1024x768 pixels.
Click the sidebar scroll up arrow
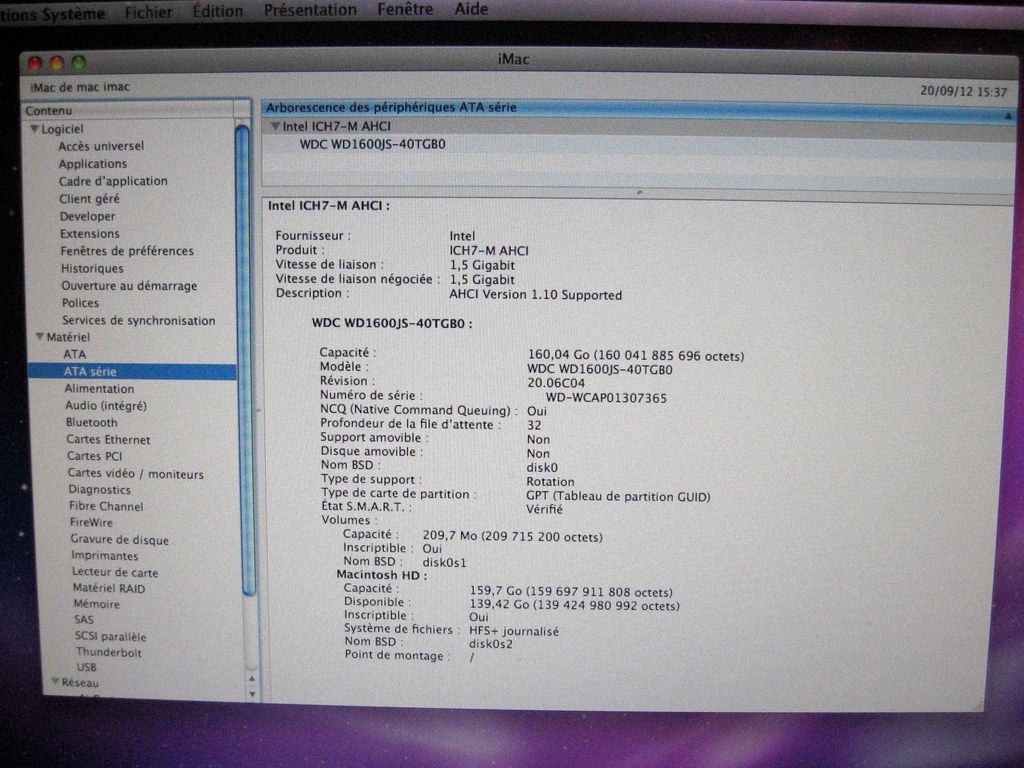coord(252,679)
